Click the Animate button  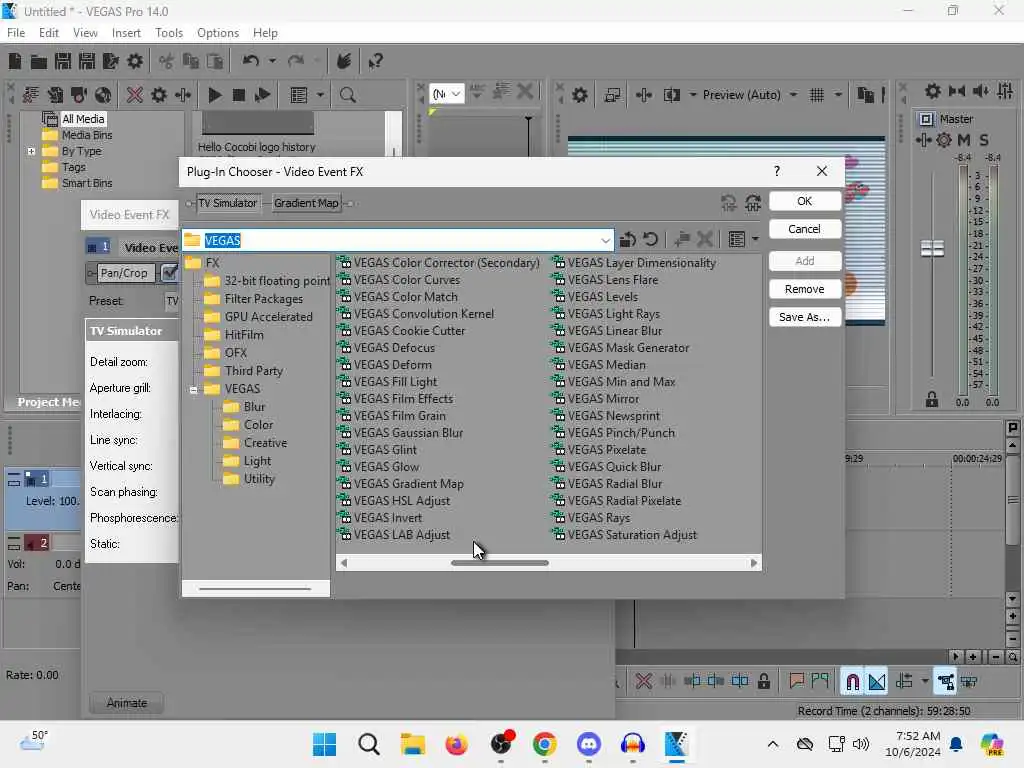pyautogui.click(x=127, y=703)
